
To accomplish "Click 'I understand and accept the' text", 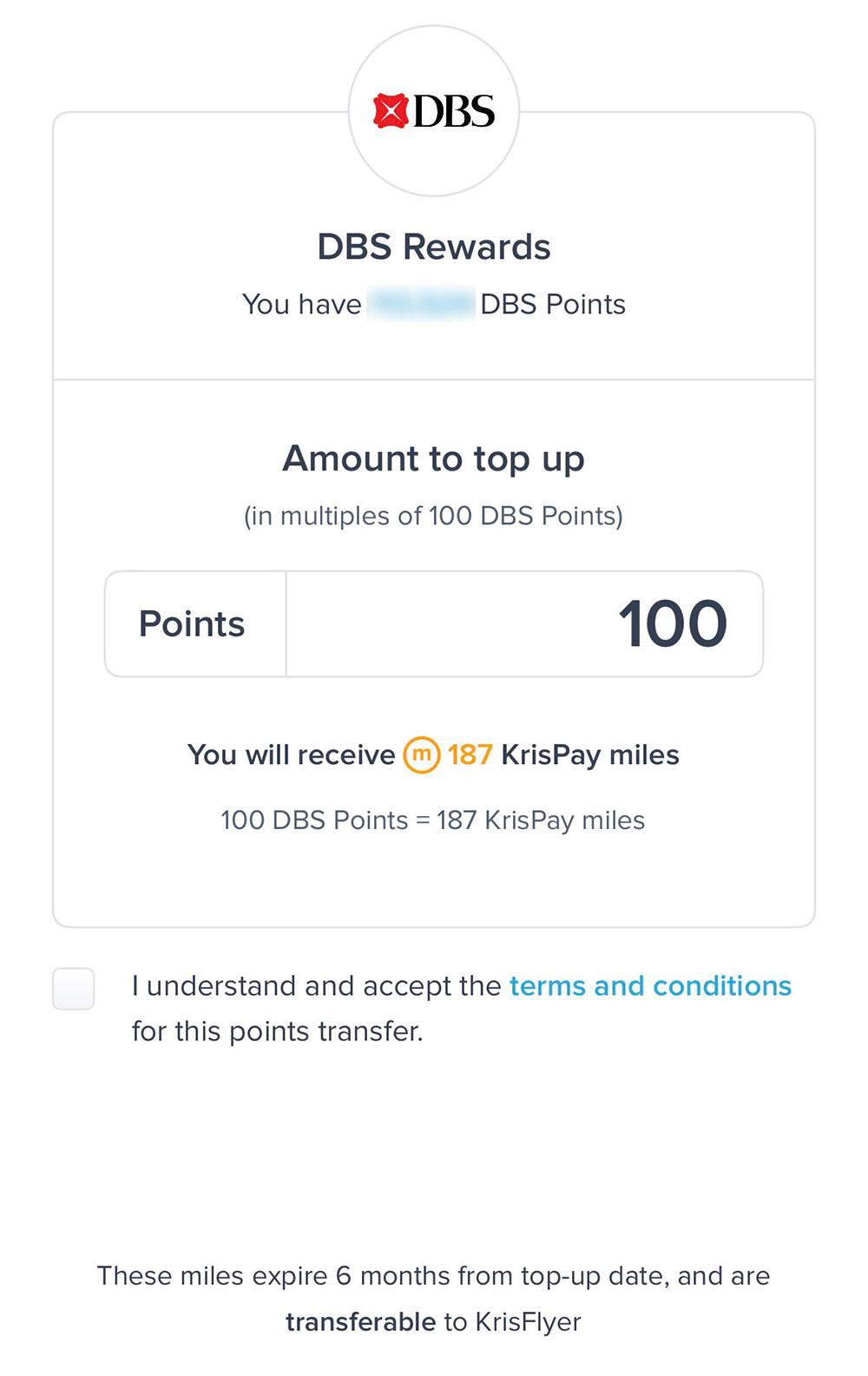I will pyautogui.click(x=316, y=986).
